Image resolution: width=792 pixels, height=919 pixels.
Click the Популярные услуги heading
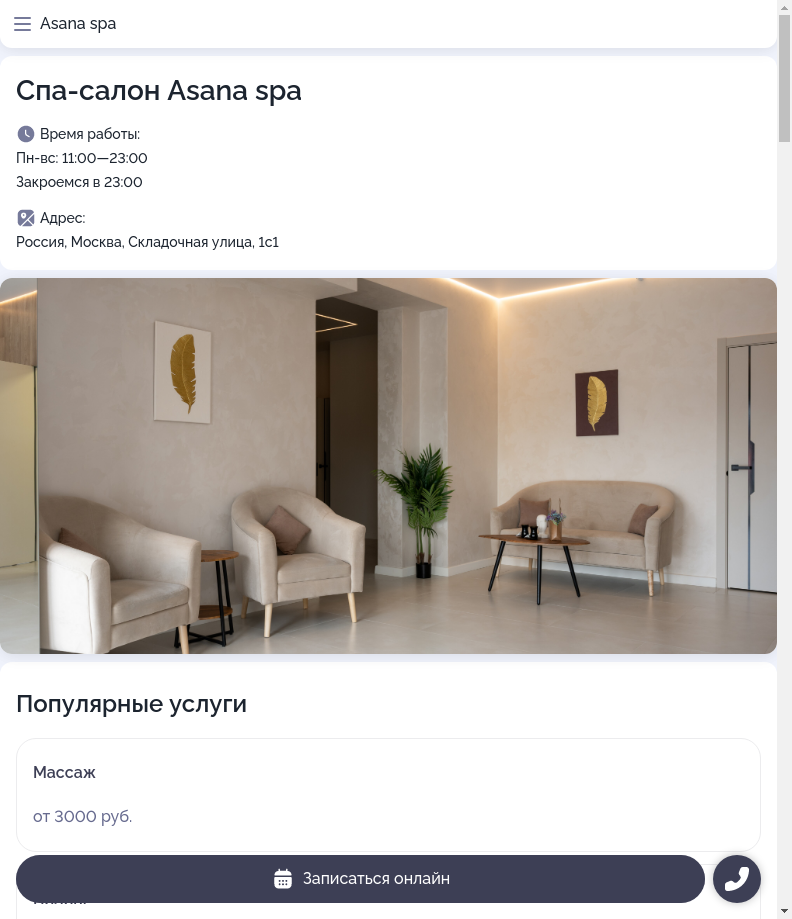(x=131, y=704)
